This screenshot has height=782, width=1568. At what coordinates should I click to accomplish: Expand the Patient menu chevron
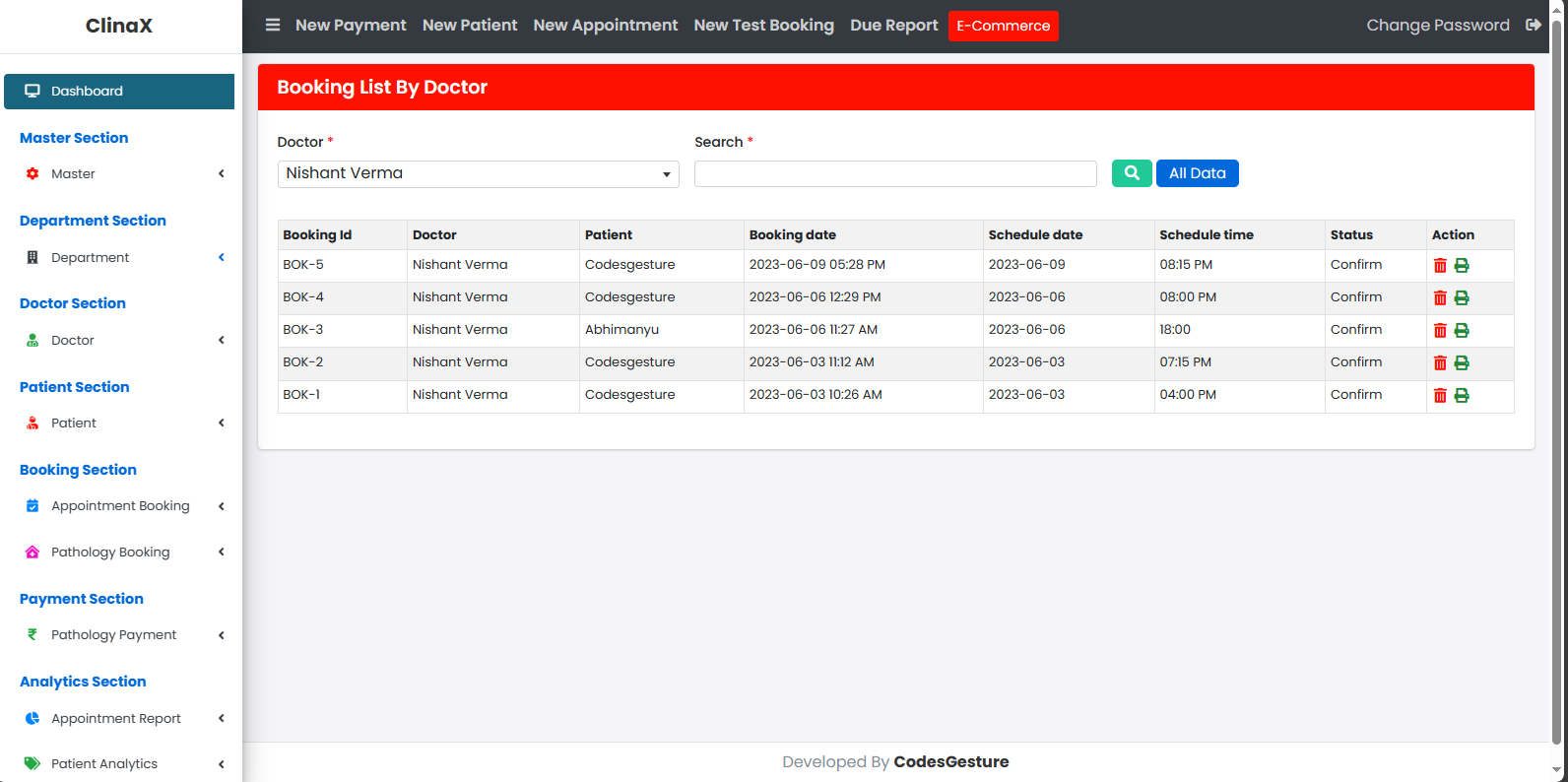pos(222,423)
